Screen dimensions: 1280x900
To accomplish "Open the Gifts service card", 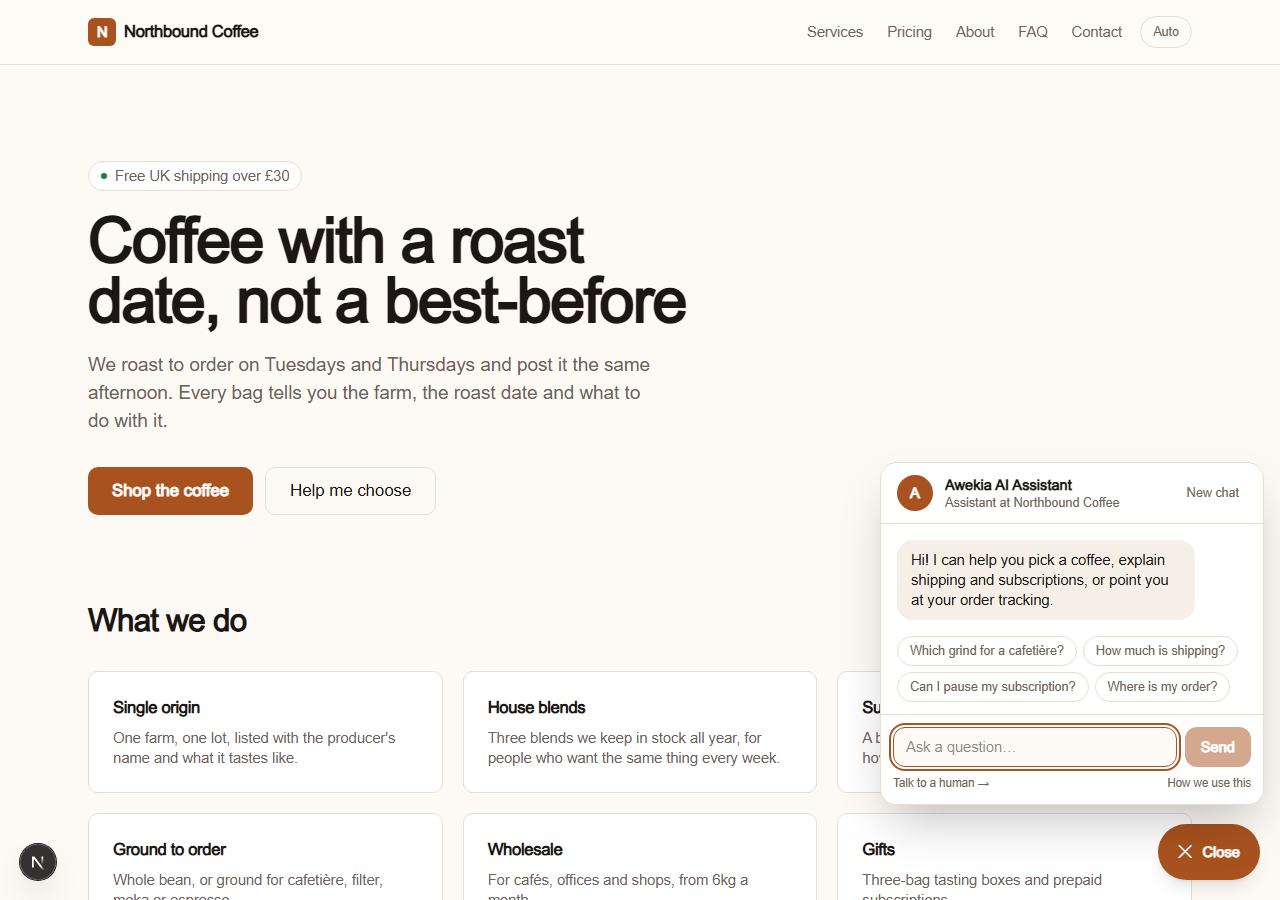I will pyautogui.click(x=1014, y=857).
